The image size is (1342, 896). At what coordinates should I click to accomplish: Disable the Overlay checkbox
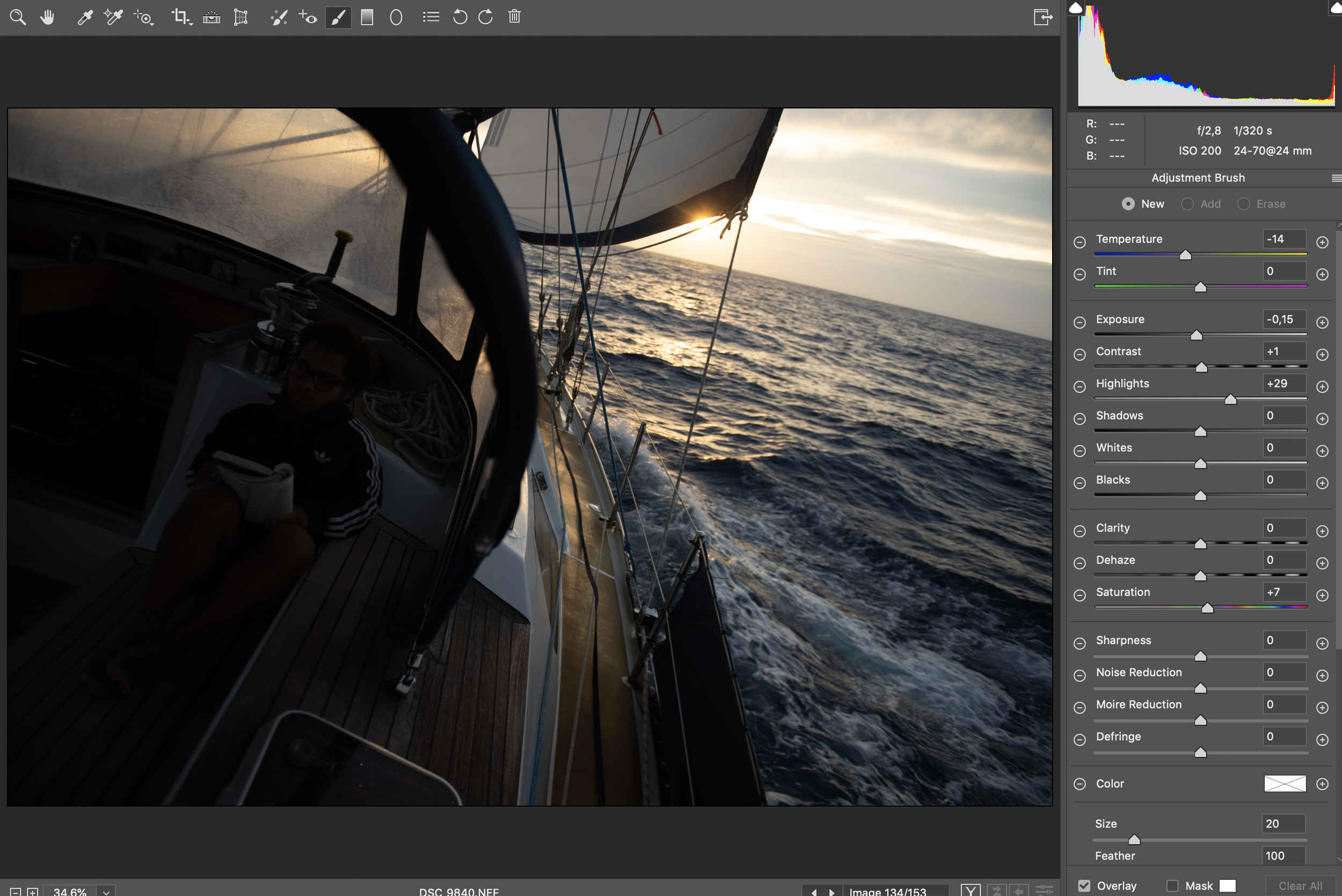1084,886
